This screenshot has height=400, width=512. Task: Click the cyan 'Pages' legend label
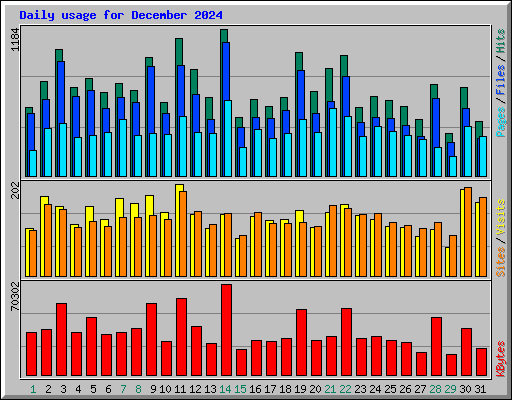pos(501,122)
